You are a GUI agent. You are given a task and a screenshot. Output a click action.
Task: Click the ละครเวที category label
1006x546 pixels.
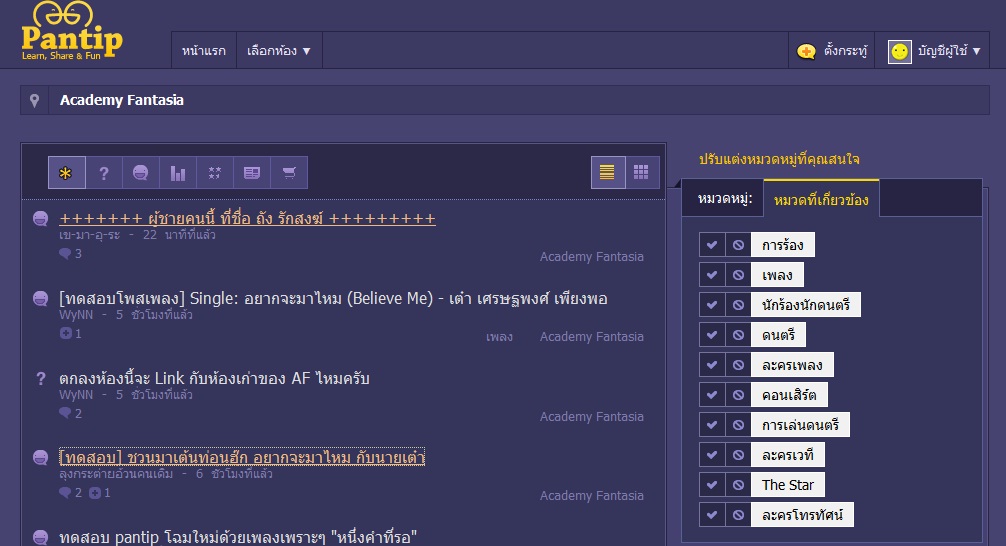pos(788,454)
